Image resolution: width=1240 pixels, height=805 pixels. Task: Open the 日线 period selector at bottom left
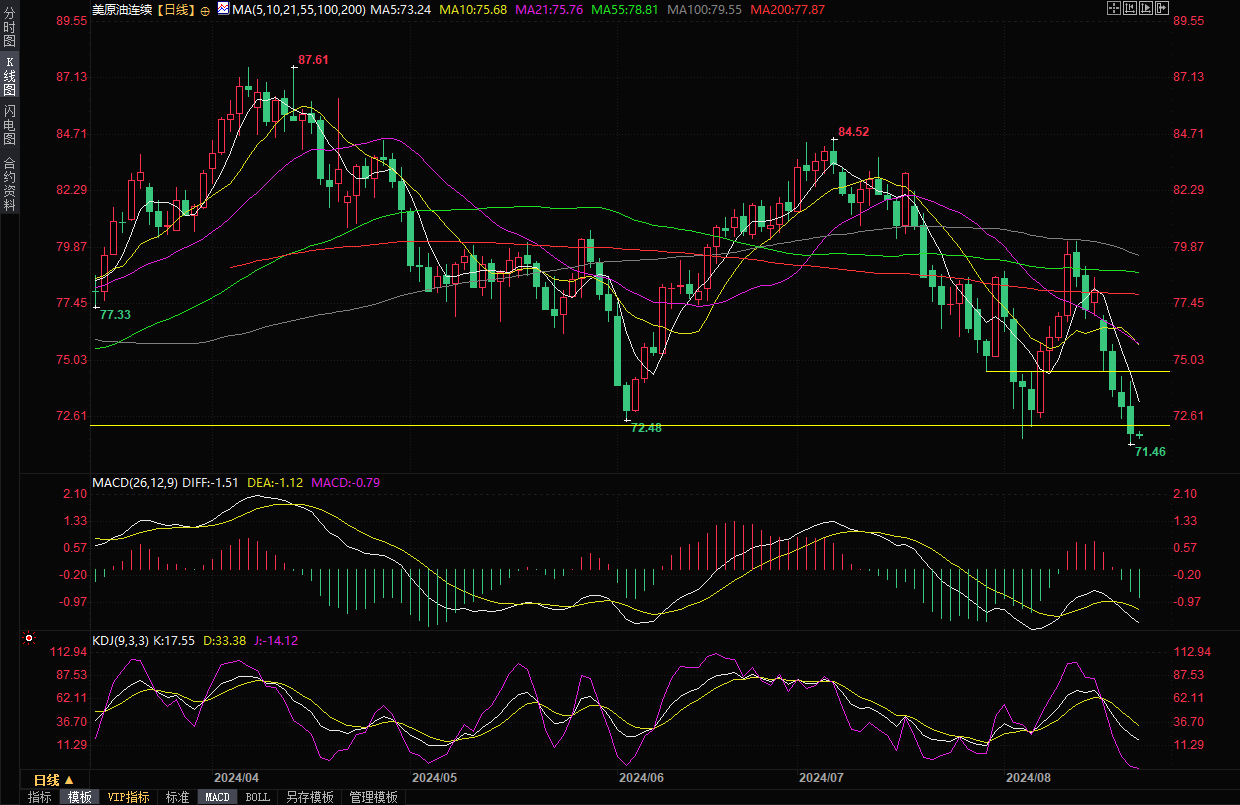click(53, 780)
